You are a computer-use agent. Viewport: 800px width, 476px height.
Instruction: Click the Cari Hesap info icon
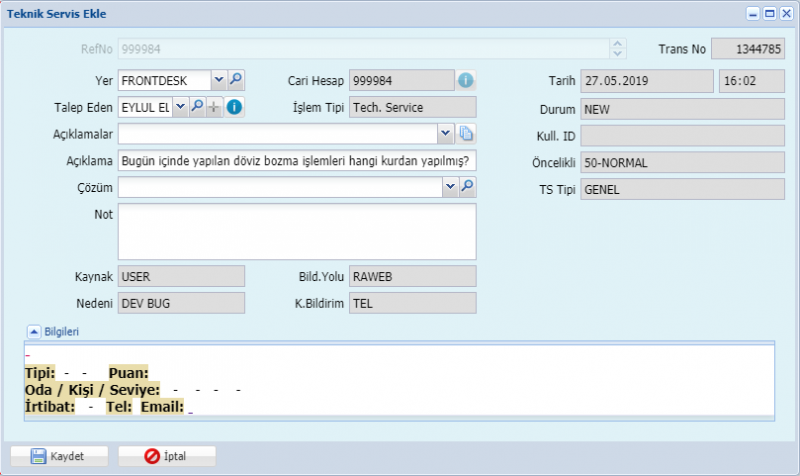click(465, 80)
